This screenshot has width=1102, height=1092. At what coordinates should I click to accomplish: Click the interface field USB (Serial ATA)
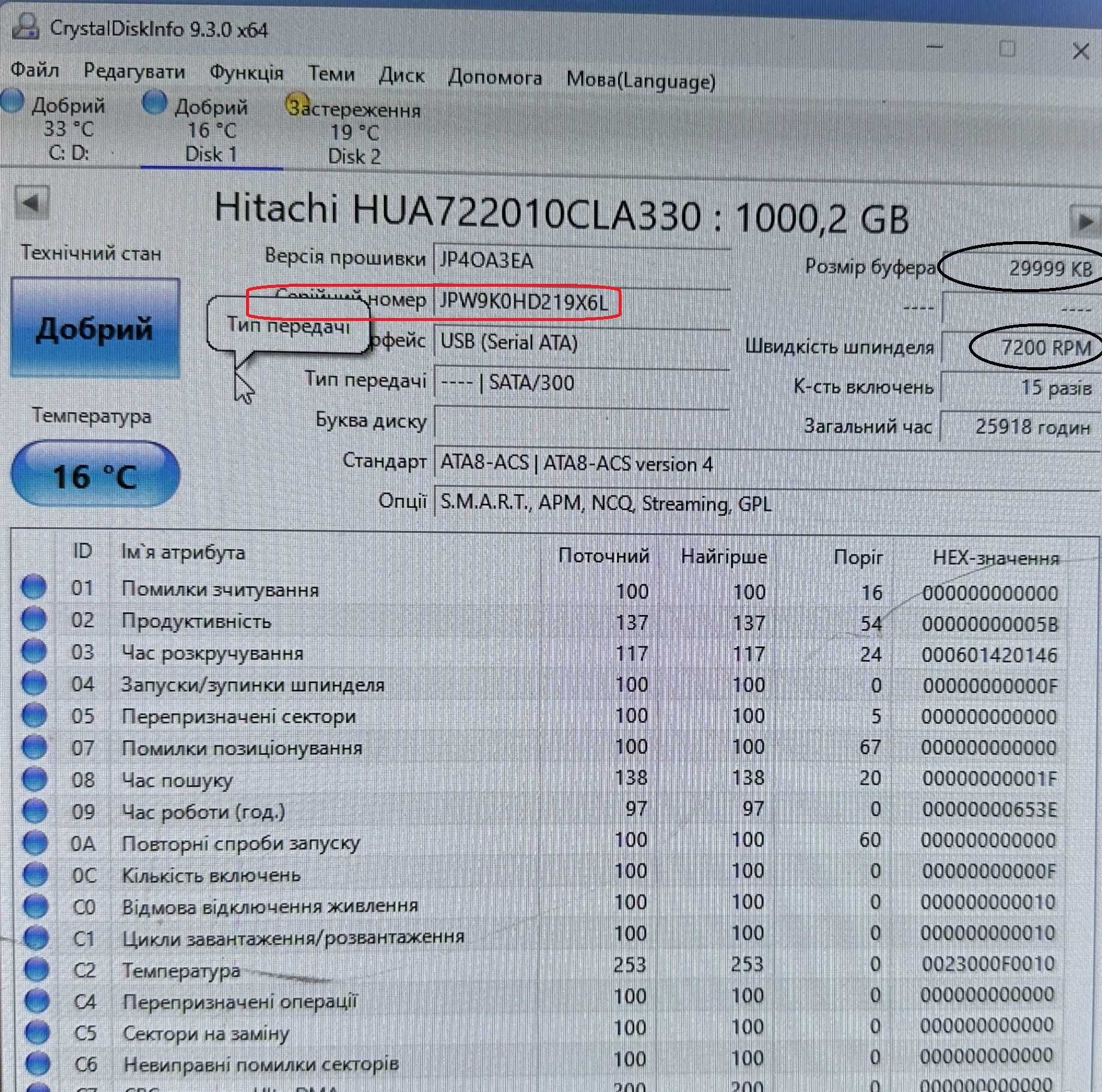pyautogui.click(x=581, y=342)
